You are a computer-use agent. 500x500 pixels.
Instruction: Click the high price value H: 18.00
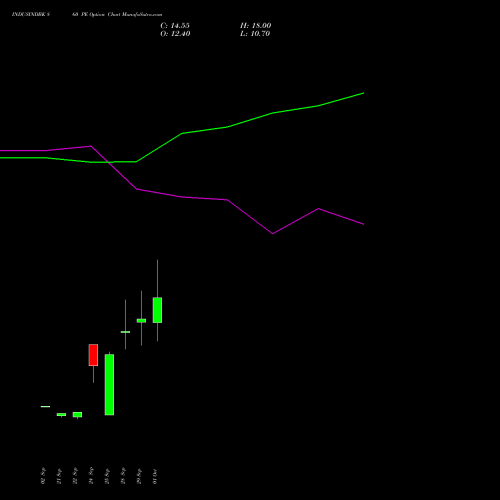pos(256,26)
